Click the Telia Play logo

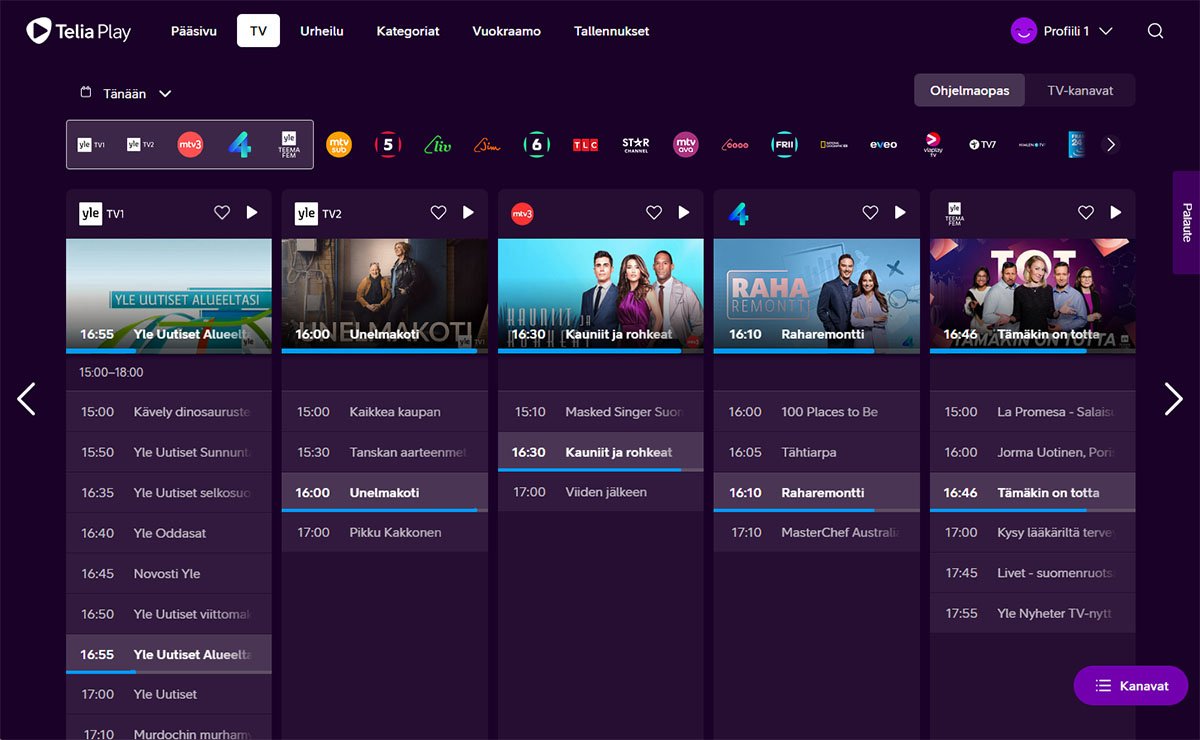pos(79,31)
